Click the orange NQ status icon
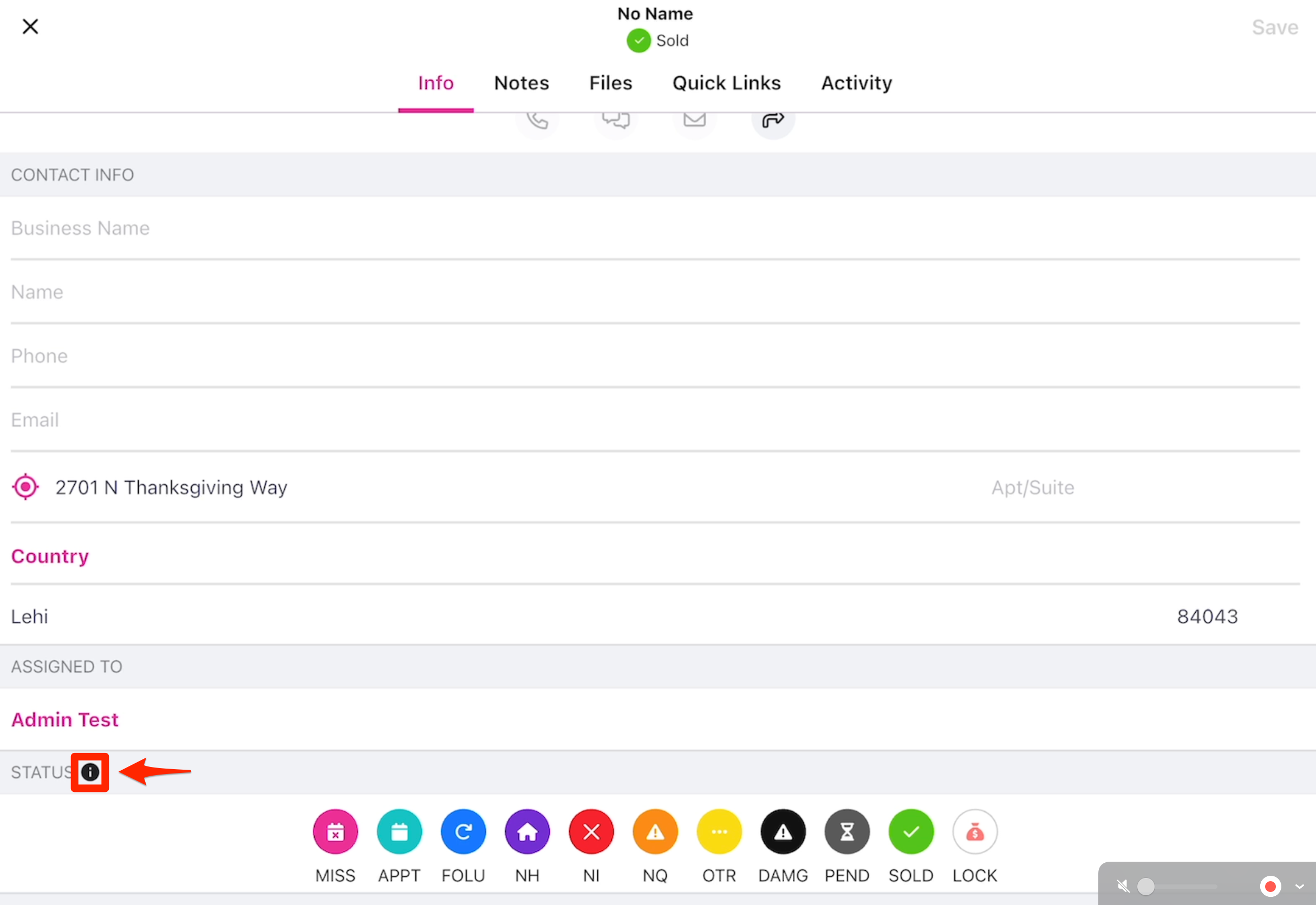 click(655, 832)
